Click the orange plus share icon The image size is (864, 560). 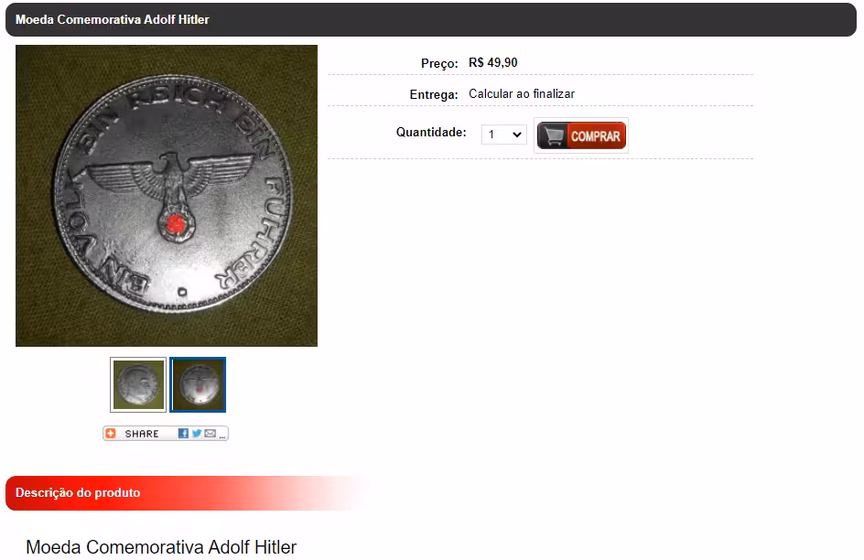click(111, 434)
